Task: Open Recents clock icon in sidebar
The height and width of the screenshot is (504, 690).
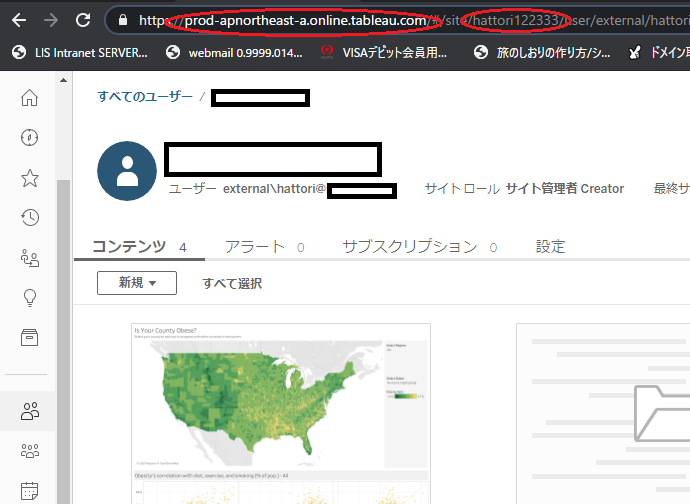Action: 29,217
